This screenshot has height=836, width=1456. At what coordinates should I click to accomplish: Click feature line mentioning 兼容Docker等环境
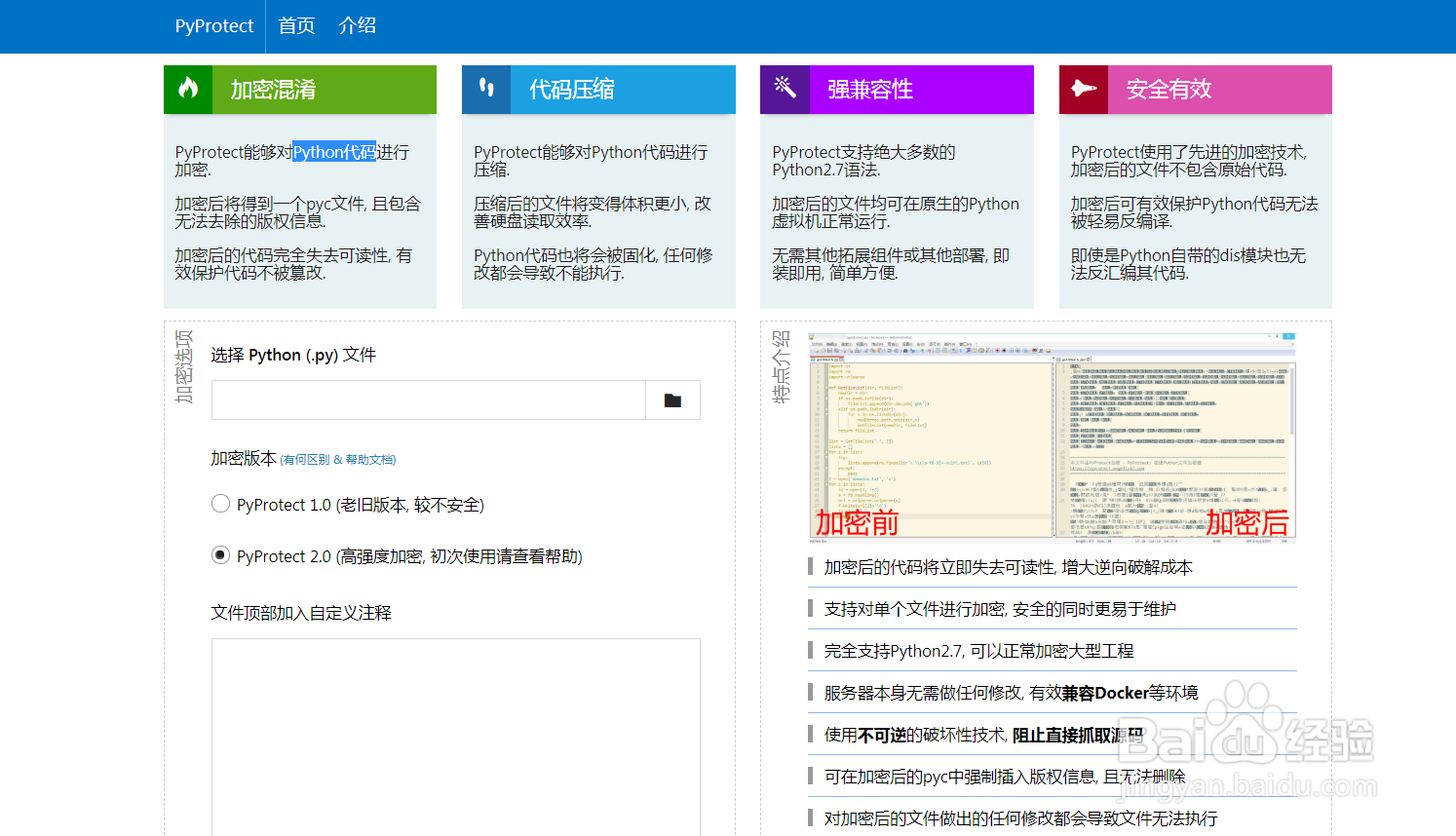pos(1011,693)
